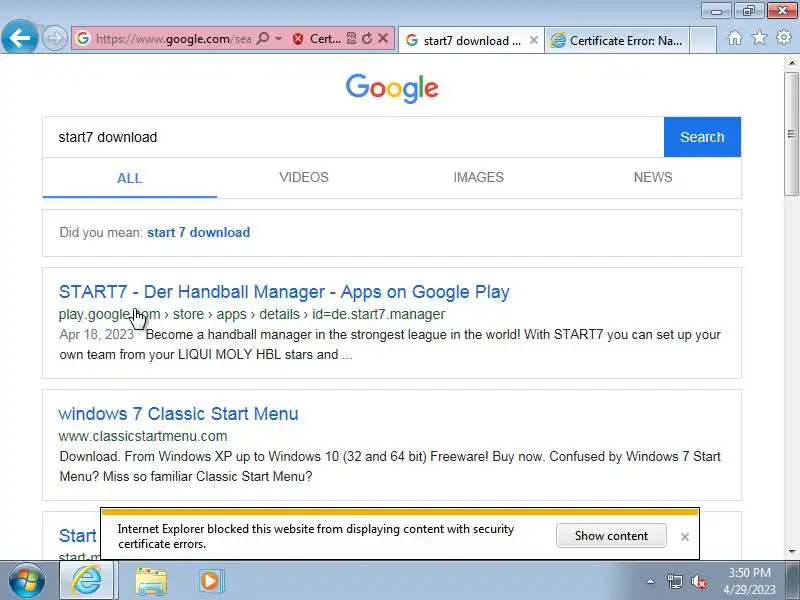Show hidden system tray icons
The height and width of the screenshot is (600, 800).
click(651, 581)
